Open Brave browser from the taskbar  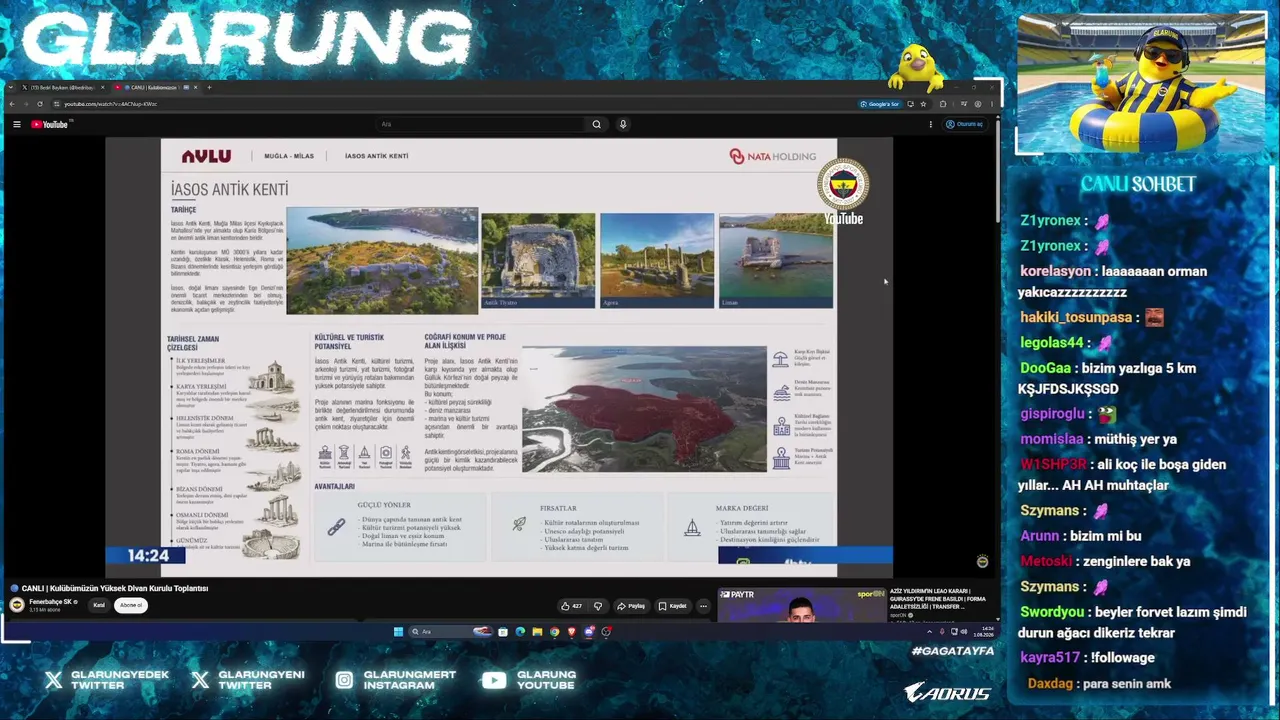point(572,631)
